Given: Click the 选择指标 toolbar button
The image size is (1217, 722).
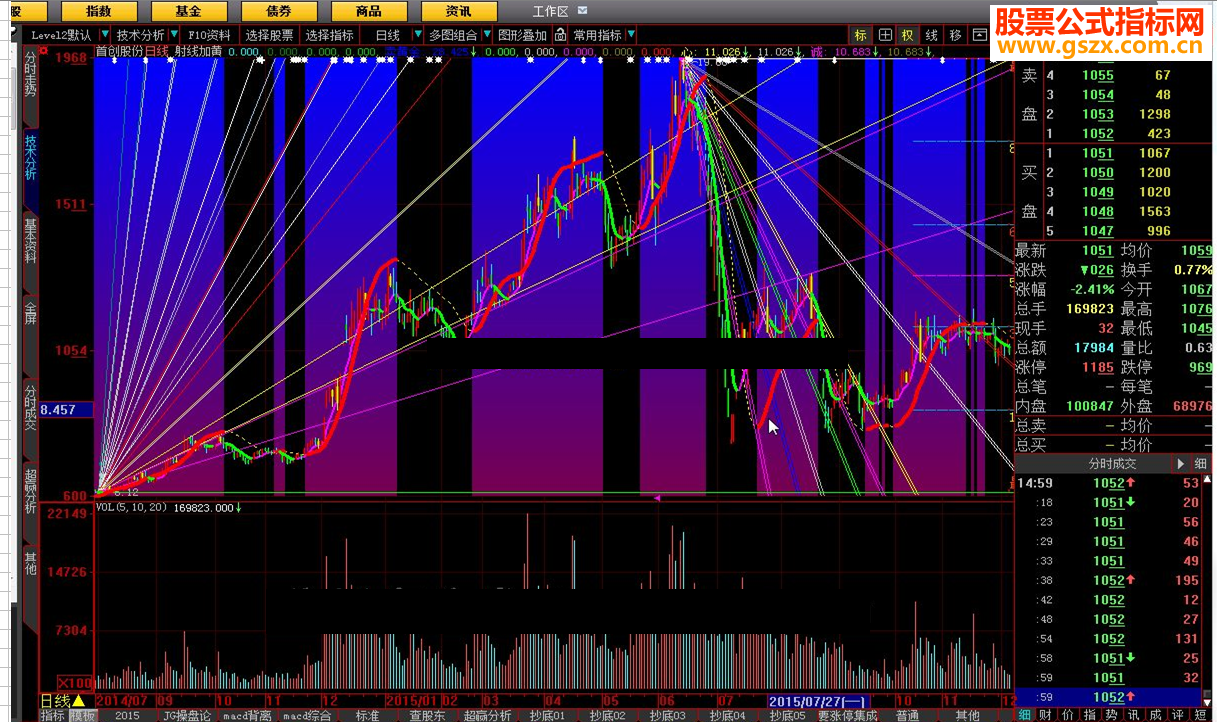Looking at the screenshot, I should 330,35.
